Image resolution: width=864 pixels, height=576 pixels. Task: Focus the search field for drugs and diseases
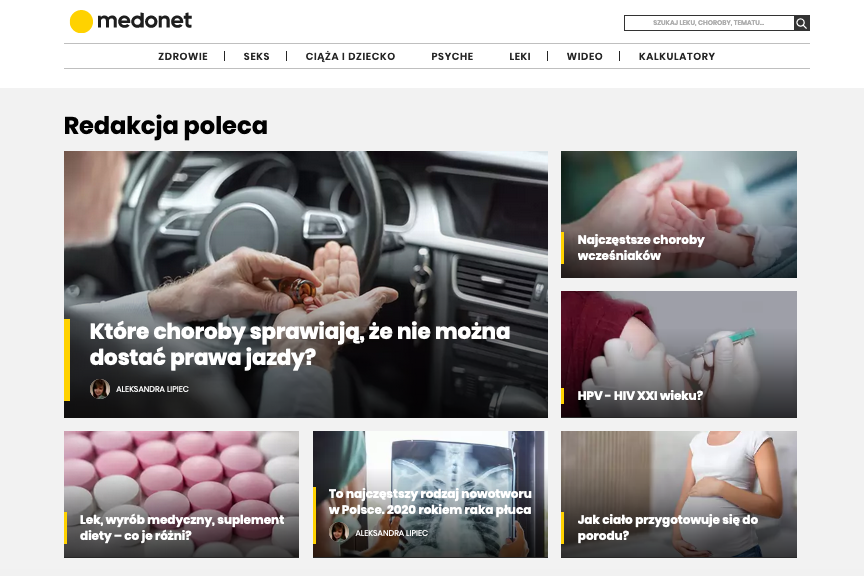click(x=709, y=23)
